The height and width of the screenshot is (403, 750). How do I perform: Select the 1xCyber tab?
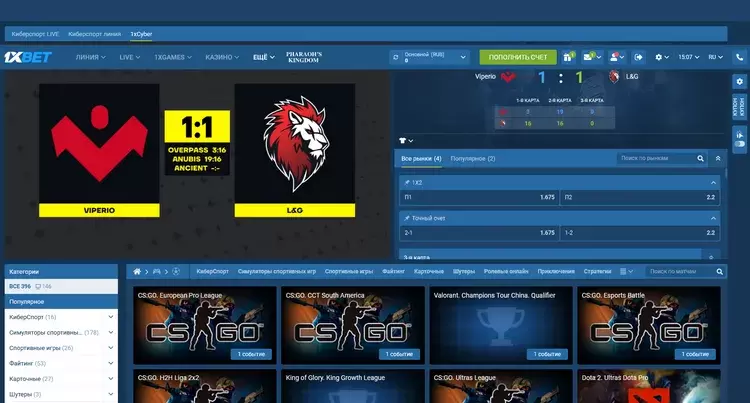(141, 34)
